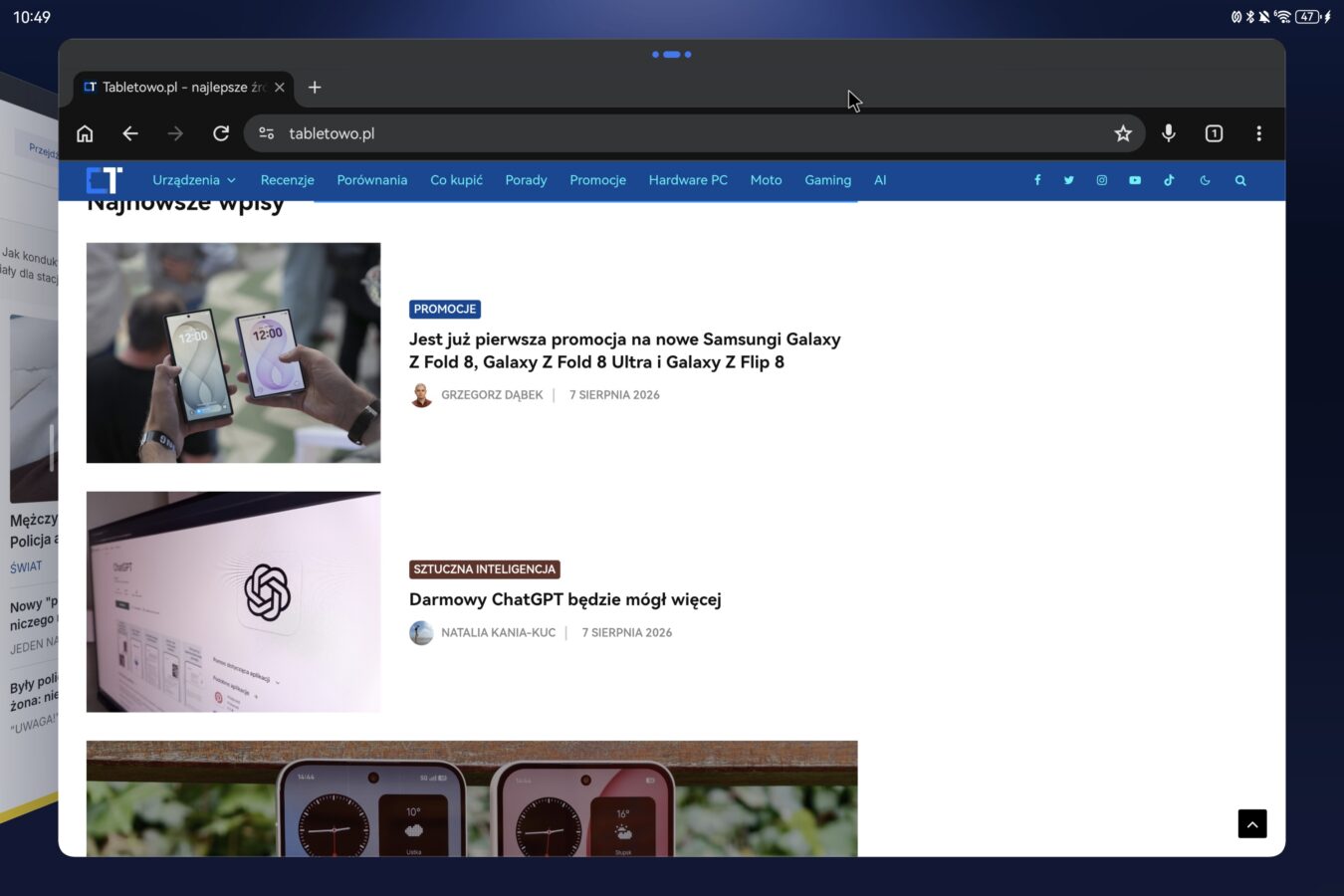Open Tabletowo's TikTok profile

(1169, 180)
